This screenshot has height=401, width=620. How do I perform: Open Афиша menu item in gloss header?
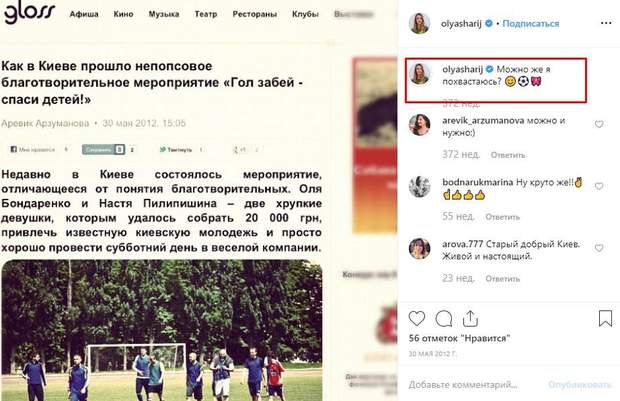pyautogui.click(x=84, y=14)
